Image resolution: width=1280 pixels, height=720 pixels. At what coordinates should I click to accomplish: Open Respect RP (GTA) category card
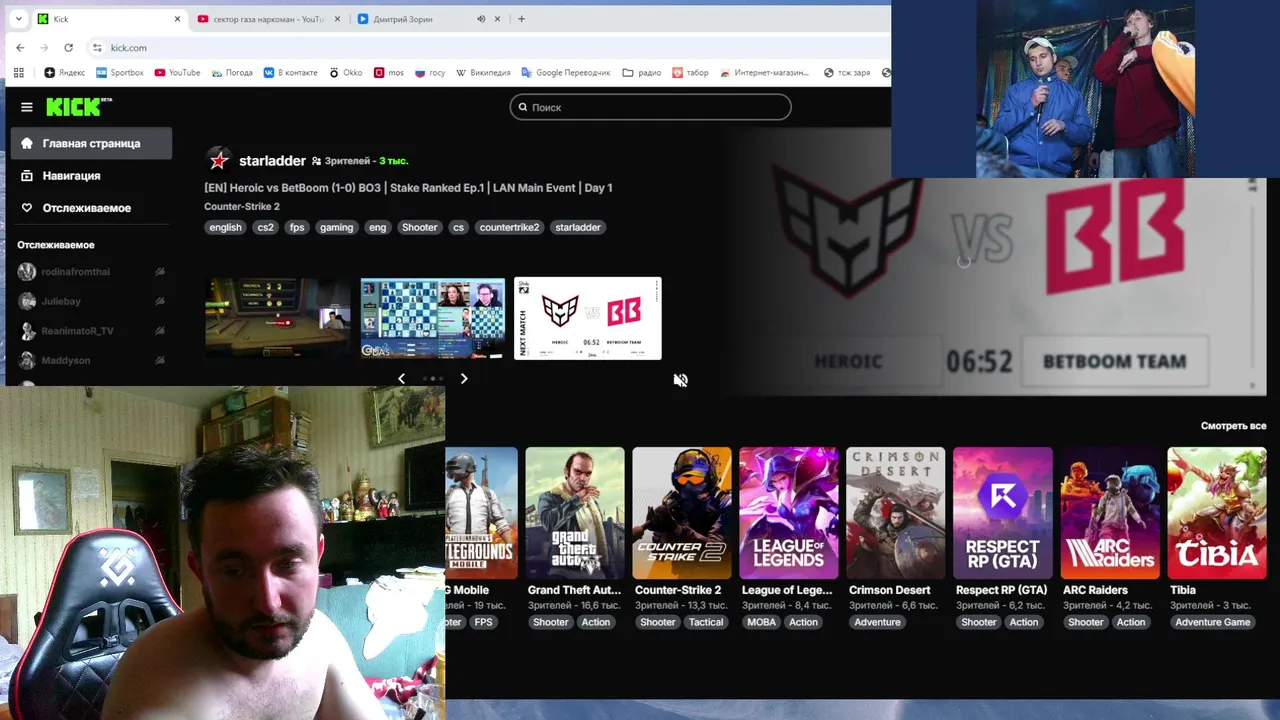click(1003, 512)
